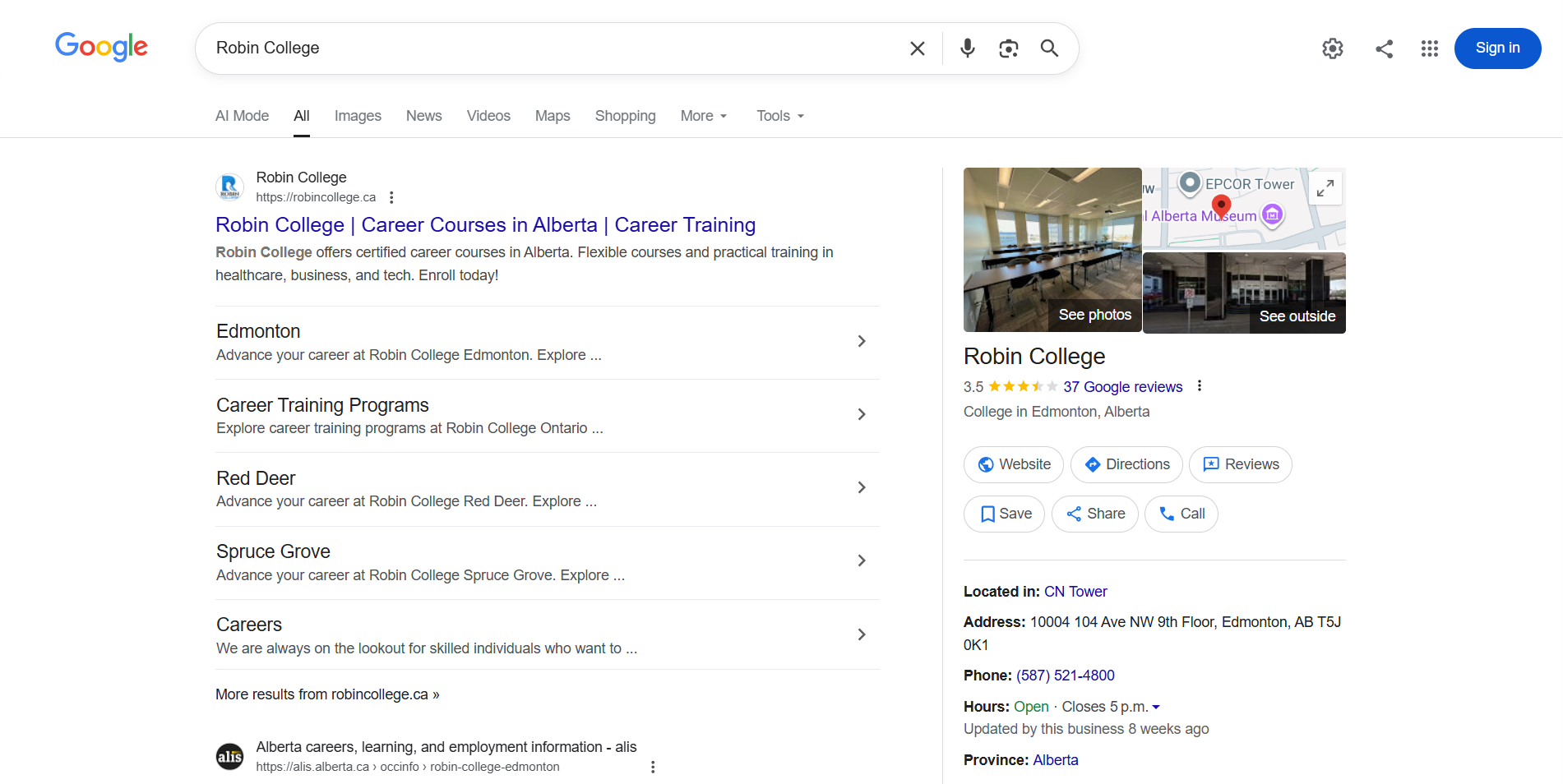Screen dimensions: 1563x784
Task: Expand the hours dropdown arrow
Action: pyautogui.click(x=1156, y=707)
